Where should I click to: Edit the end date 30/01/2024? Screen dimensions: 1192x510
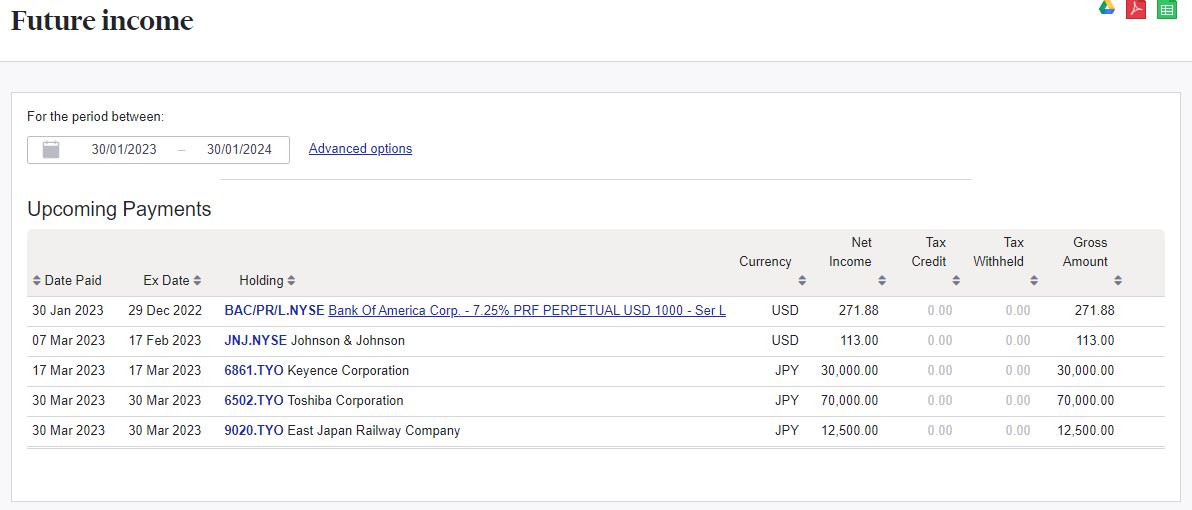click(x=239, y=150)
